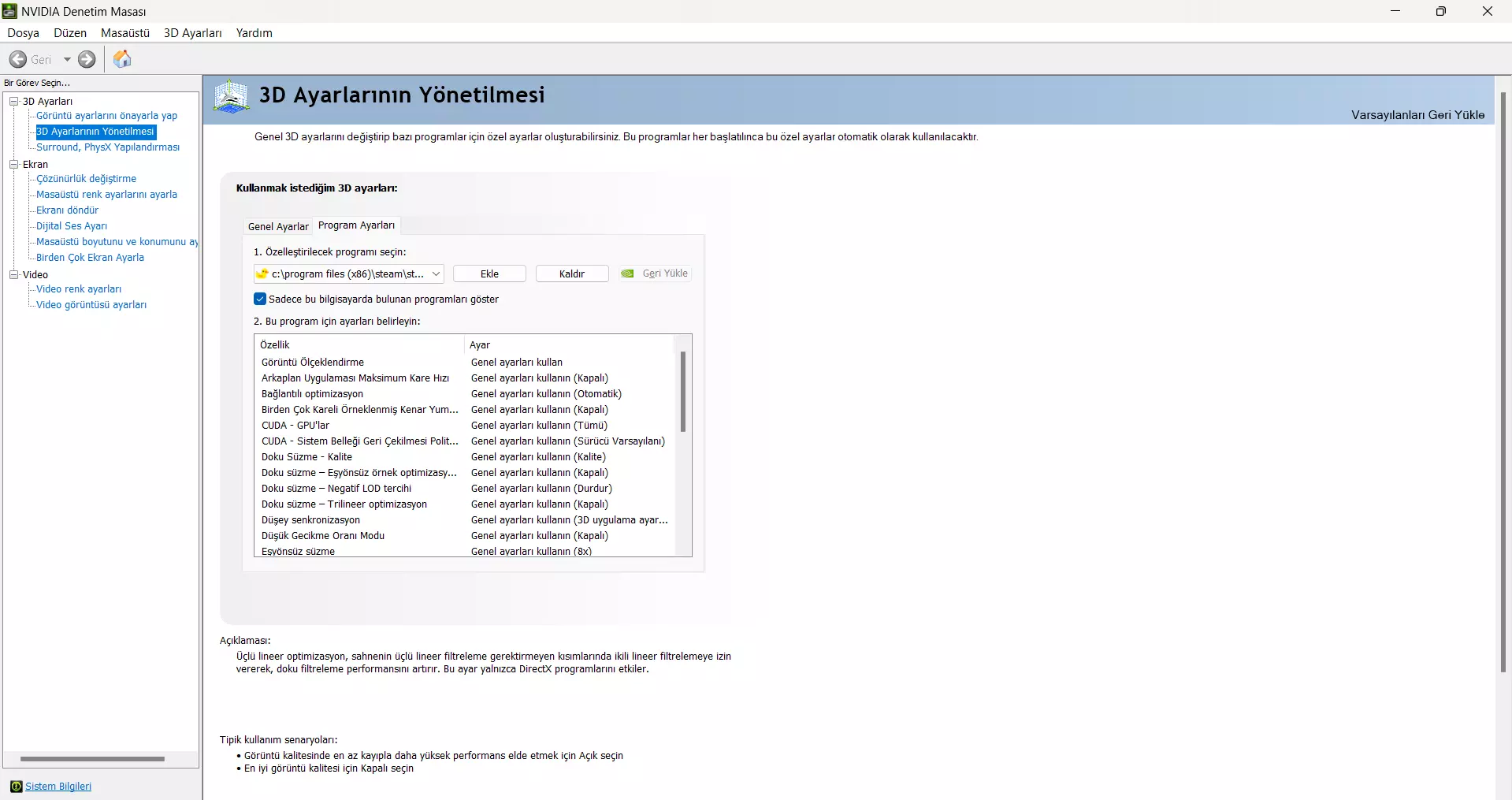Switch to the Genel Ayarlar tab
This screenshot has height=800, width=1512.
pyautogui.click(x=278, y=226)
